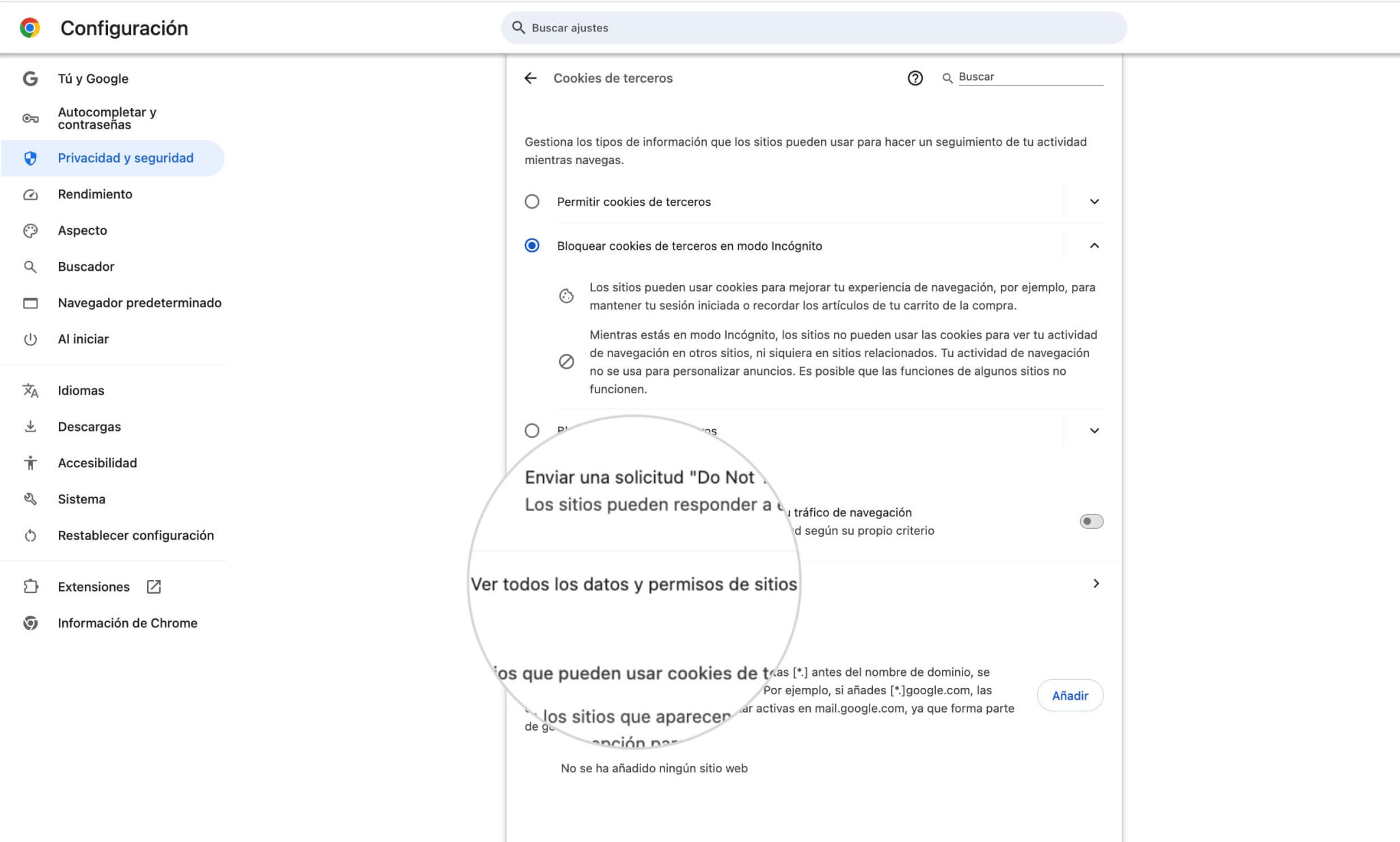Click the Chrome icon for Información de Chrome
This screenshot has height=842, width=1400.
(x=30, y=623)
